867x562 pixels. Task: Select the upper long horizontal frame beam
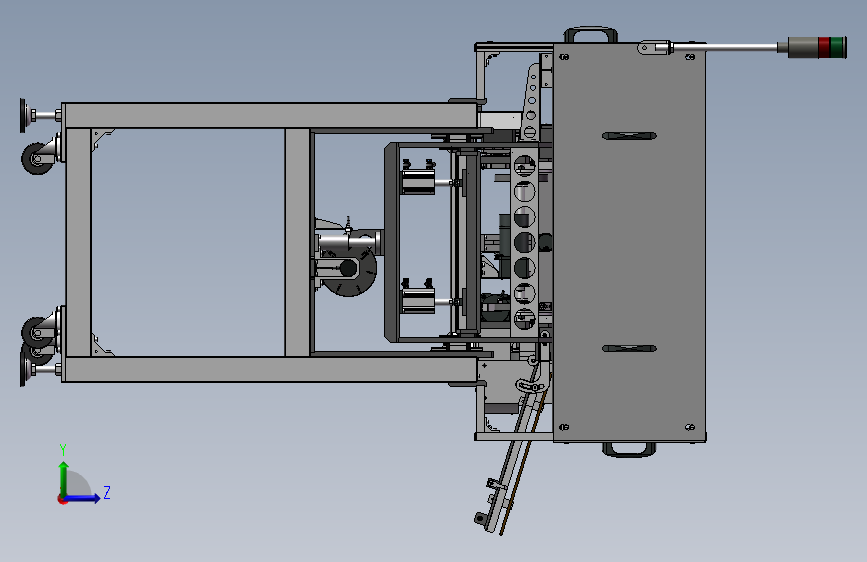tap(269, 116)
